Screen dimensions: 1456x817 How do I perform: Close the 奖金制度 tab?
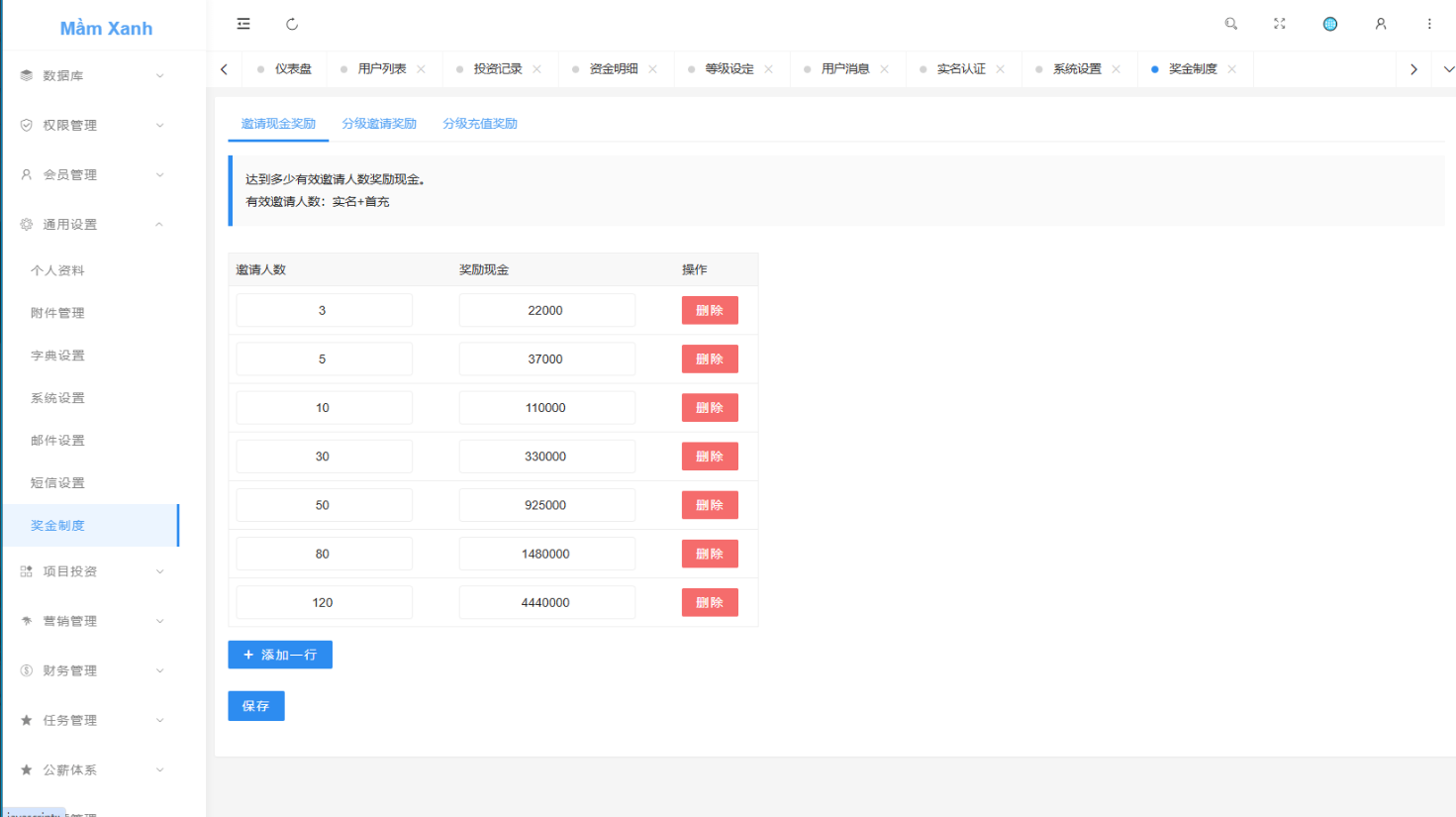(x=1232, y=69)
